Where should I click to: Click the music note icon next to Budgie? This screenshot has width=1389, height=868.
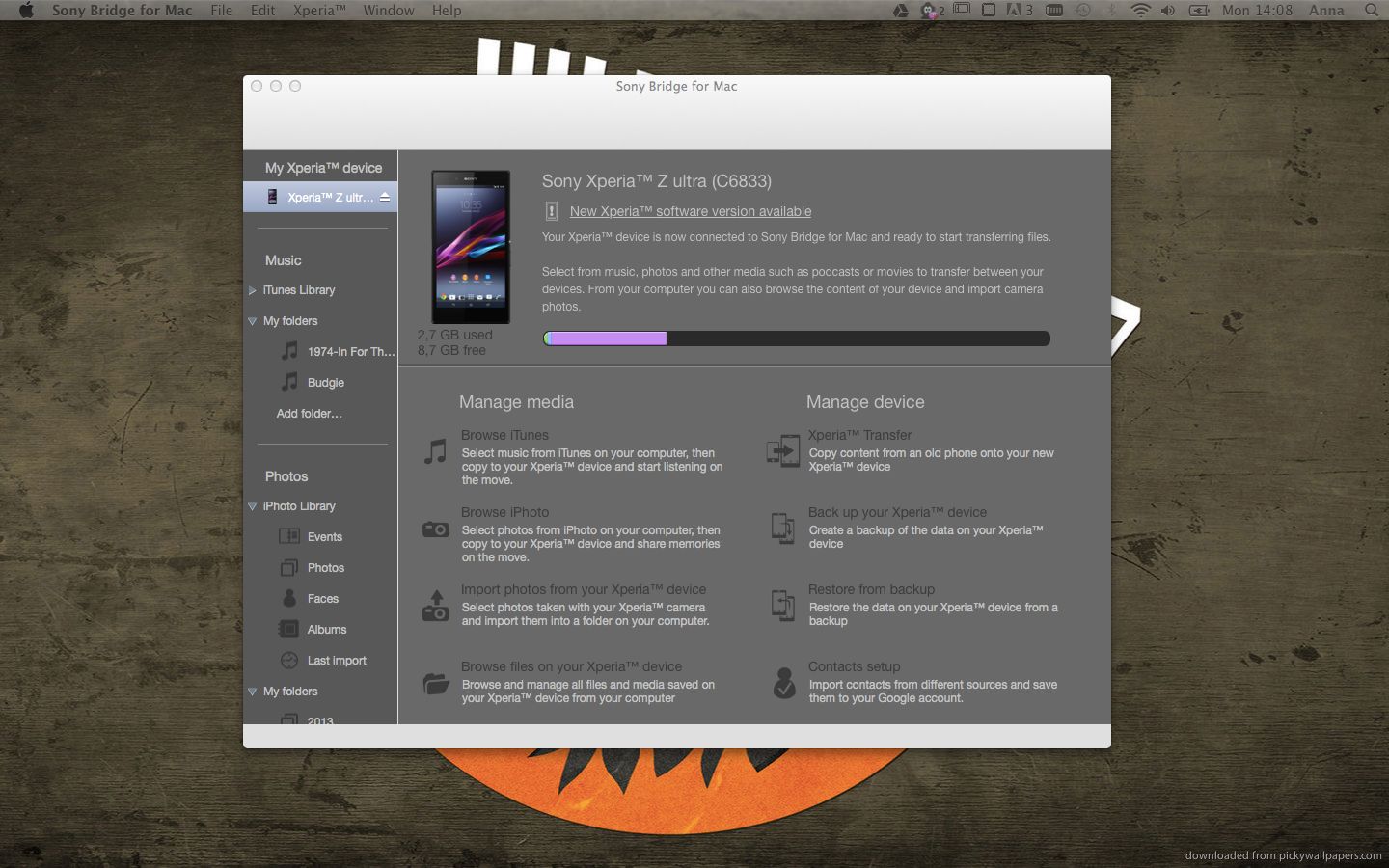point(289,382)
